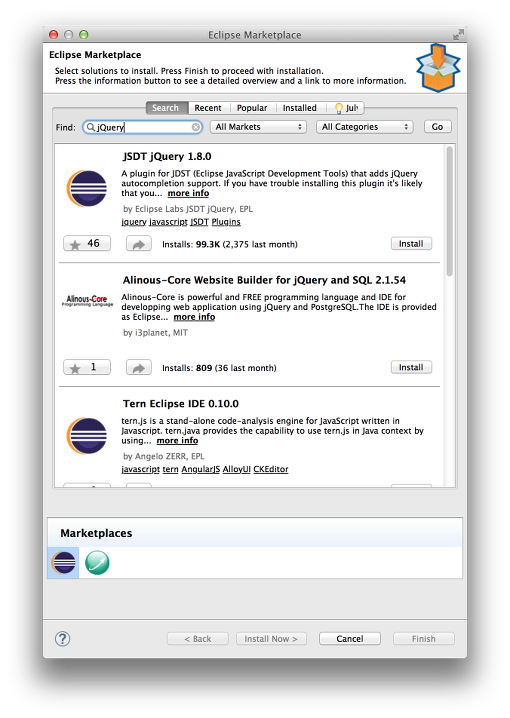
Task: Click the Tern Eclipse IDE 0.10.0 title
Action: click(x=180, y=404)
